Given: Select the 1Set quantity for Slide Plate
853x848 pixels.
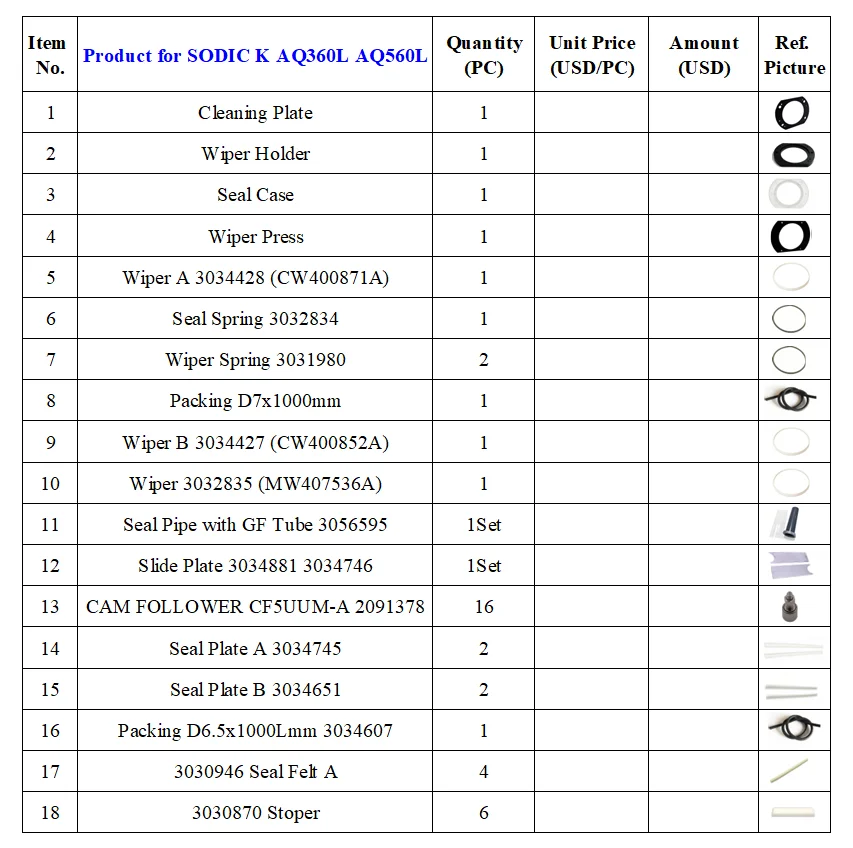Looking at the screenshot, I should coord(484,566).
